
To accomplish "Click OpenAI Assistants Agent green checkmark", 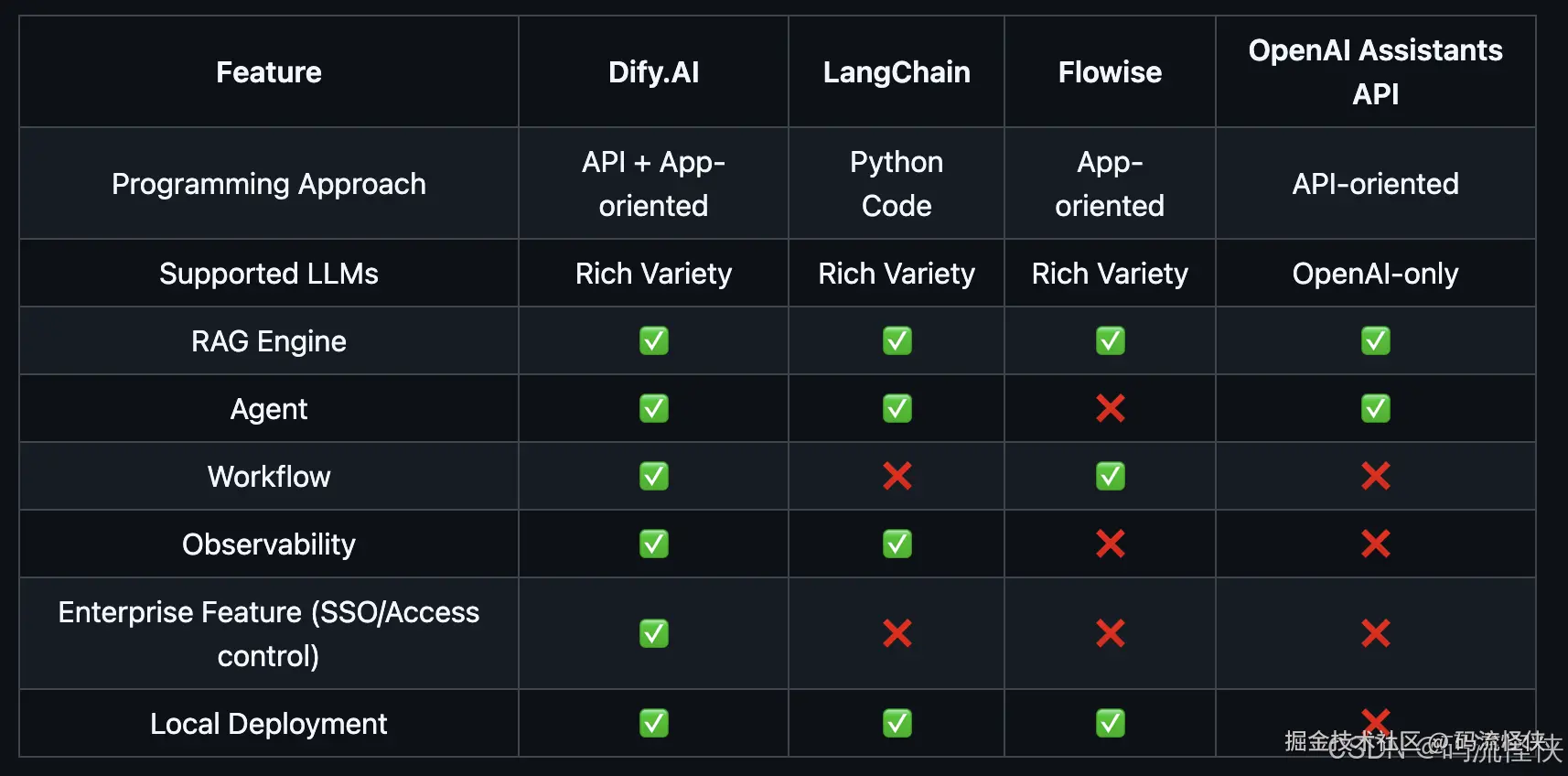I will [x=1375, y=408].
